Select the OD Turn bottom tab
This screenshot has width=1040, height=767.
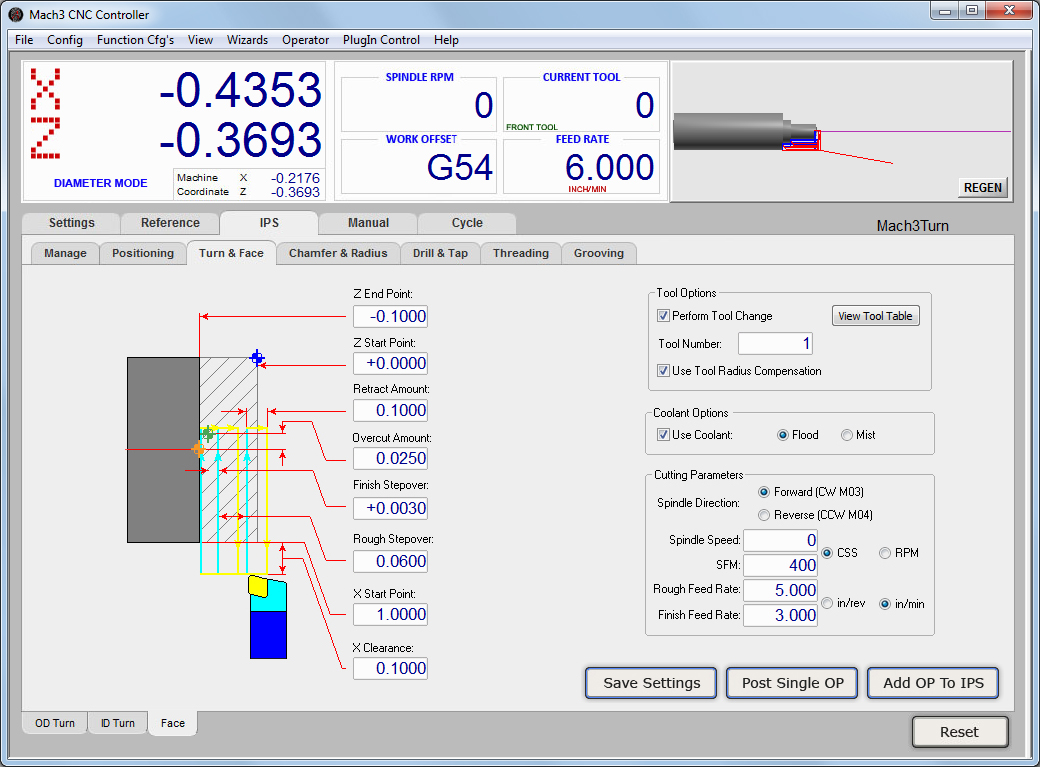click(55, 723)
